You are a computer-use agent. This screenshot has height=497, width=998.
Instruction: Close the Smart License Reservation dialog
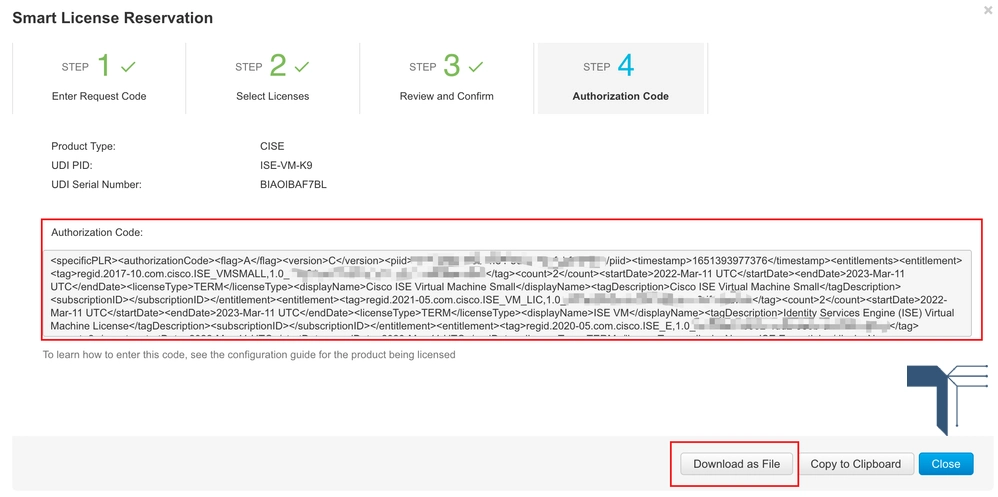pyautogui.click(x=946, y=464)
